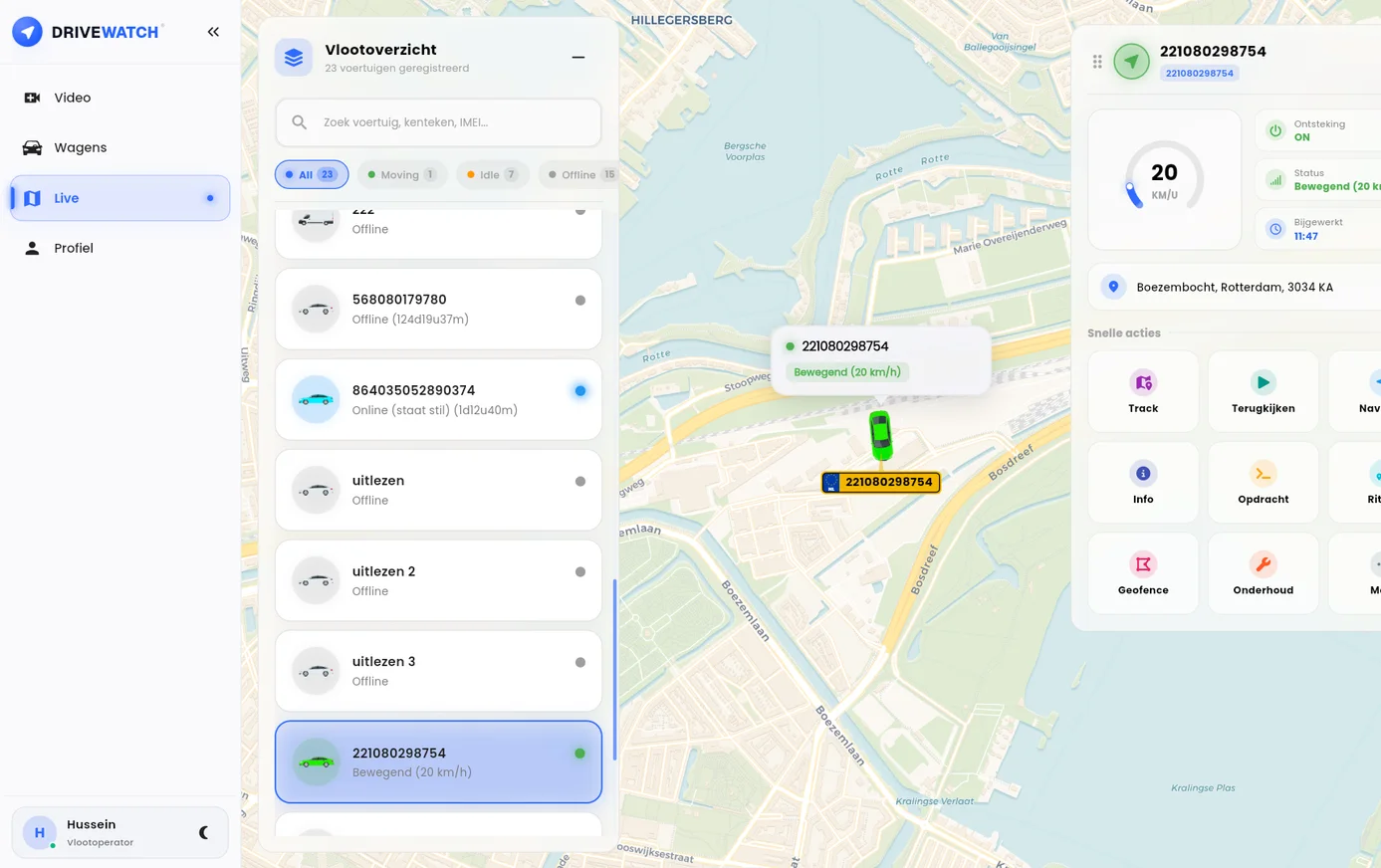Open the Opdracht command action
This screenshot has height=868, width=1381.
[x=1263, y=482]
